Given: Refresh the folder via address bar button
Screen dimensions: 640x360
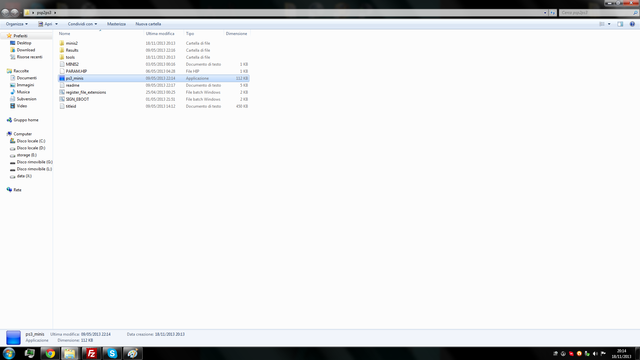Looking at the screenshot, I should [x=553, y=13].
